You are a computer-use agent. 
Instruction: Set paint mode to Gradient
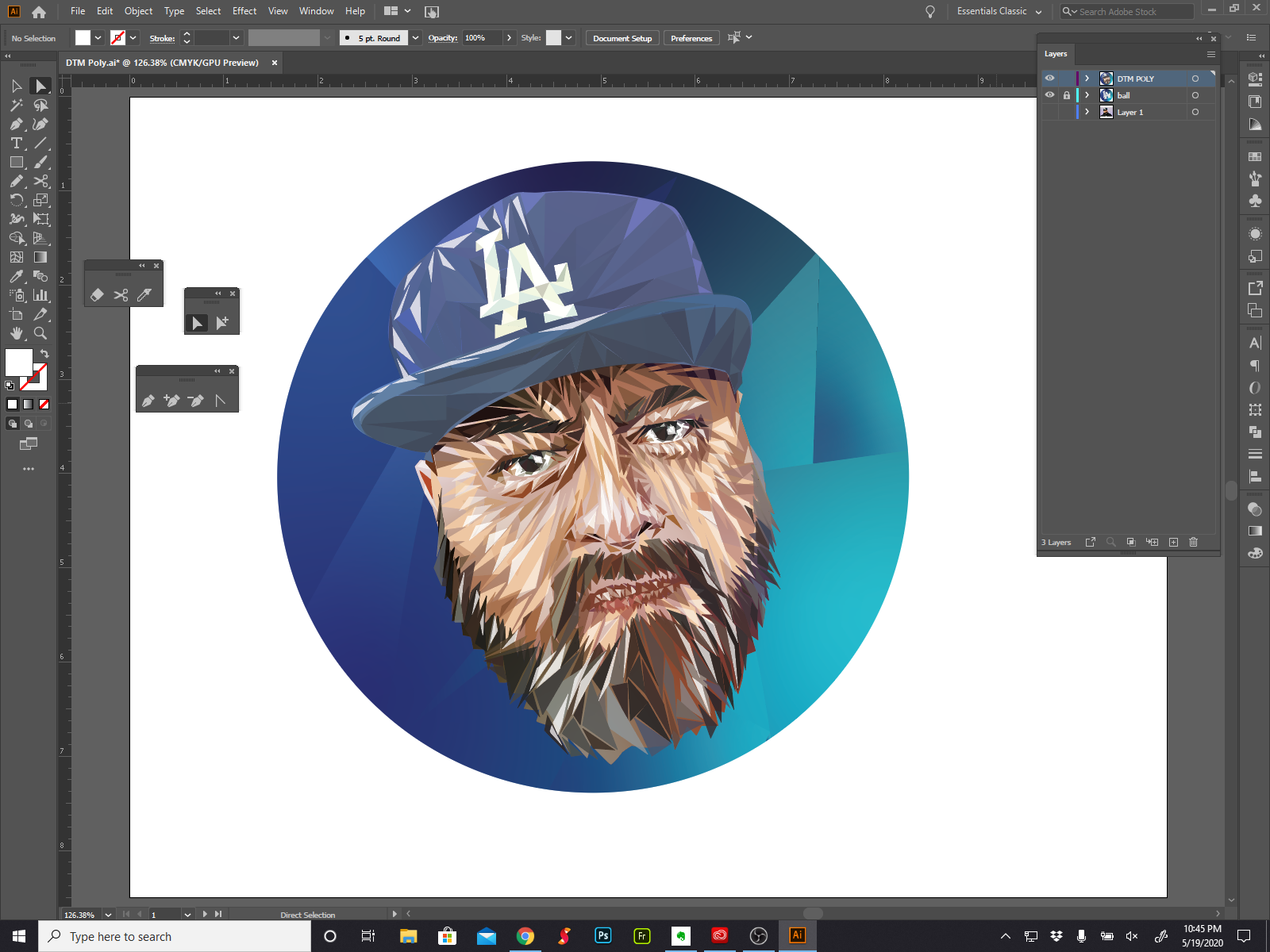click(28, 404)
